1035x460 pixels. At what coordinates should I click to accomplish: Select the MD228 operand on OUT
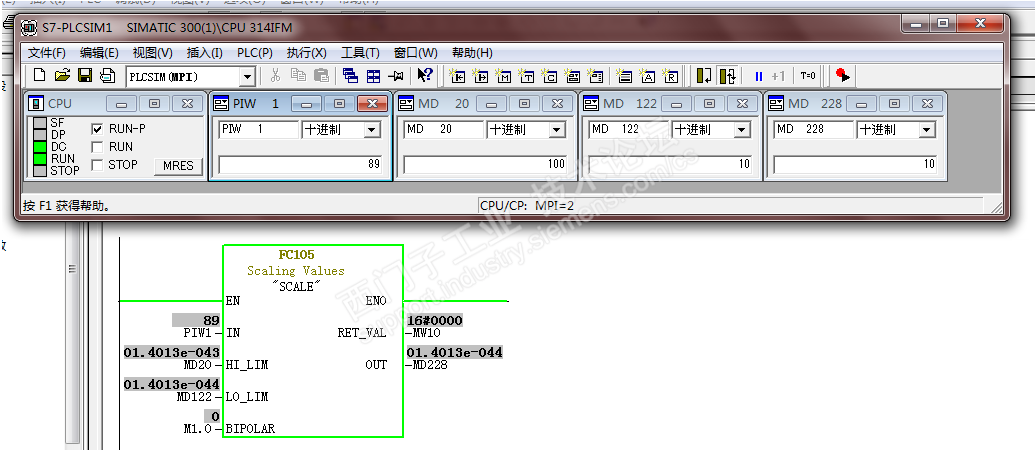click(x=429, y=364)
